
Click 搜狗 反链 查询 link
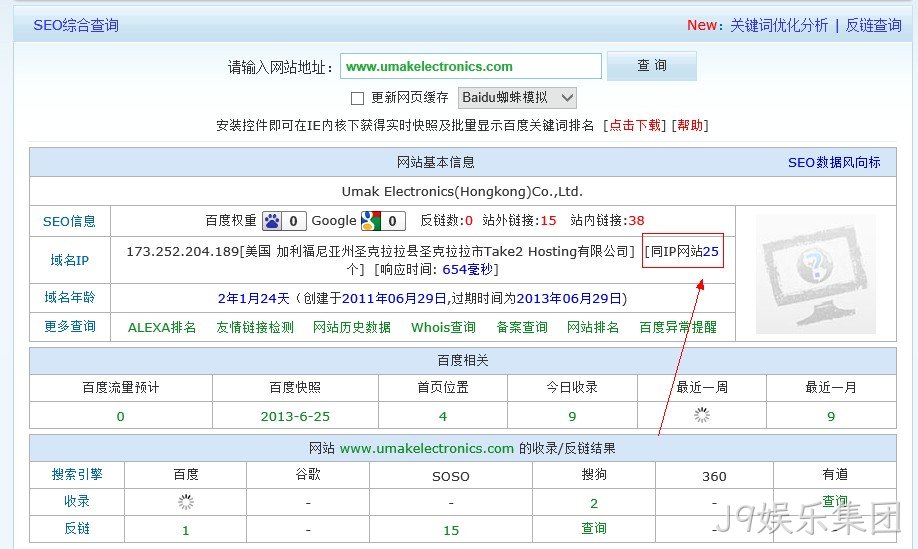click(x=594, y=529)
